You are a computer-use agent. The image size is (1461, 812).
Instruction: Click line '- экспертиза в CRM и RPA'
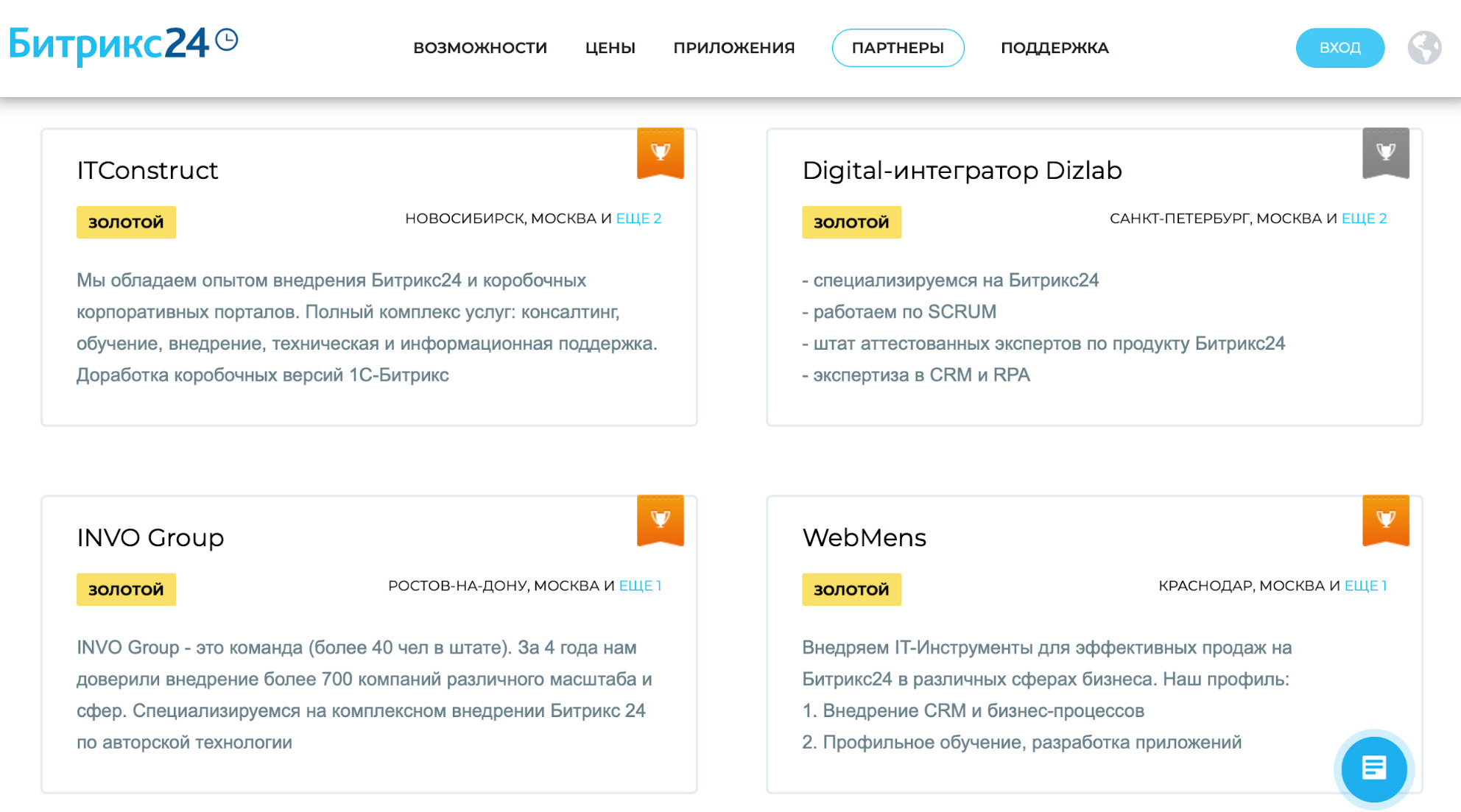915,375
